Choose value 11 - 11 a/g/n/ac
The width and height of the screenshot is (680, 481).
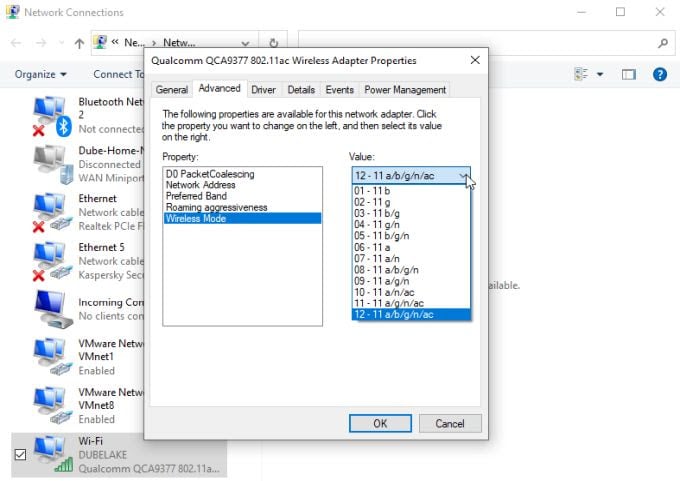tap(411, 303)
